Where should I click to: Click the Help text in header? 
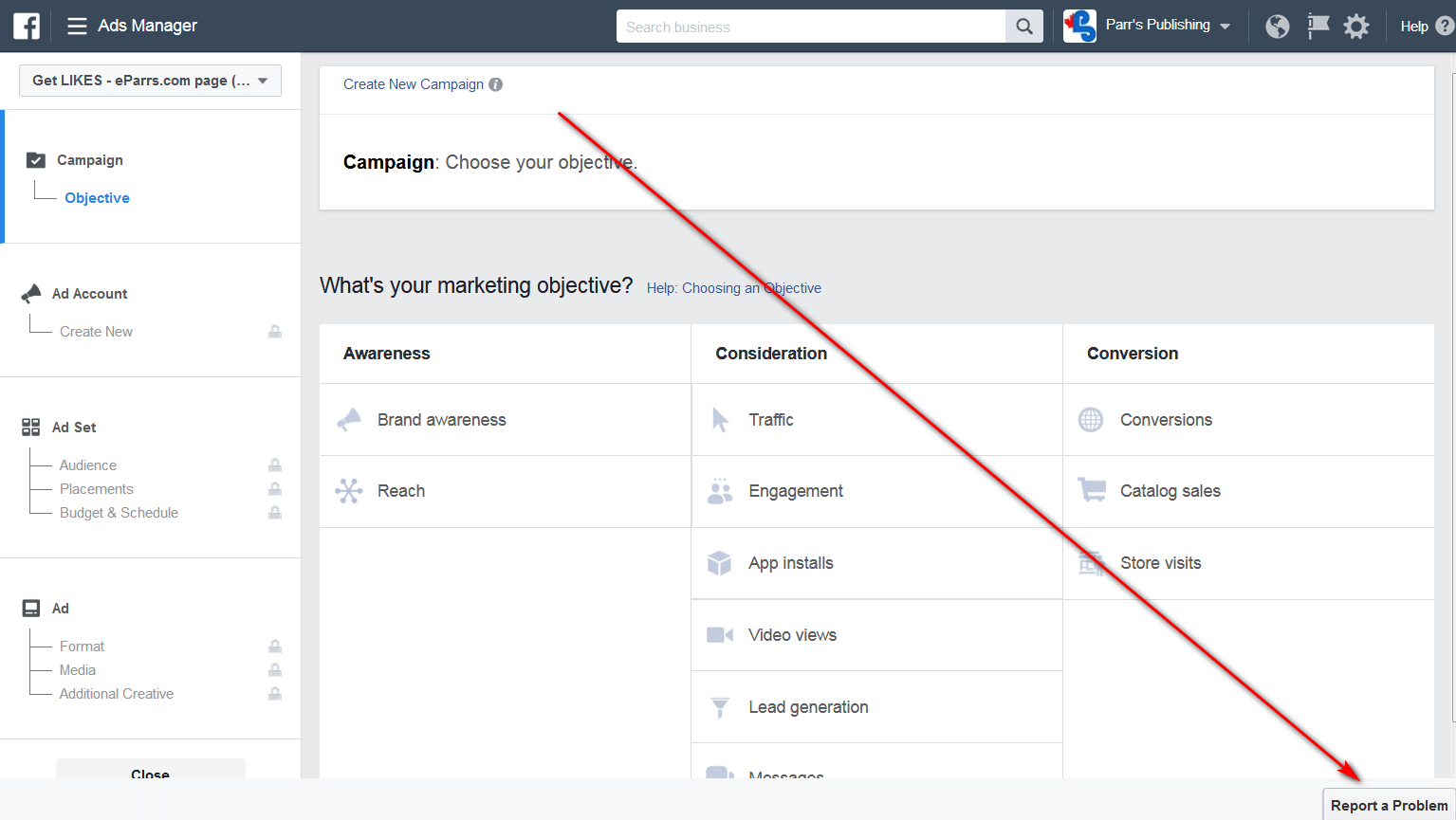(x=1414, y=27)
